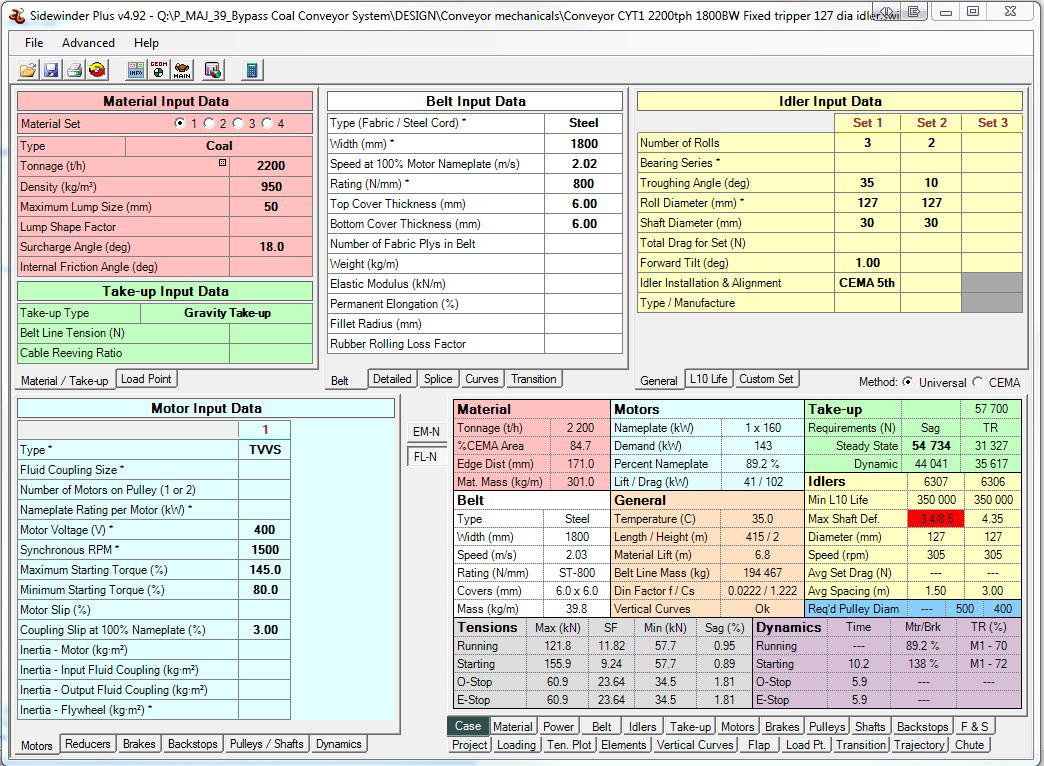
Task: Click the open file folder icon
Action: coord(27,70)
